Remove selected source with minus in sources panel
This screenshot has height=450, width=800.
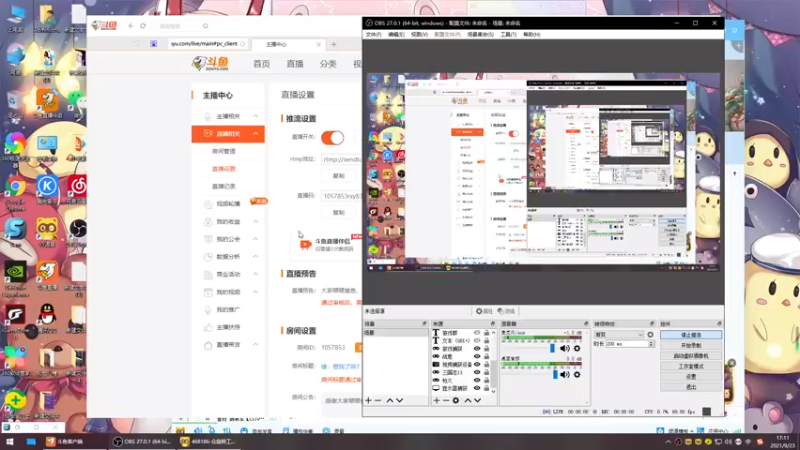point(445,401)
